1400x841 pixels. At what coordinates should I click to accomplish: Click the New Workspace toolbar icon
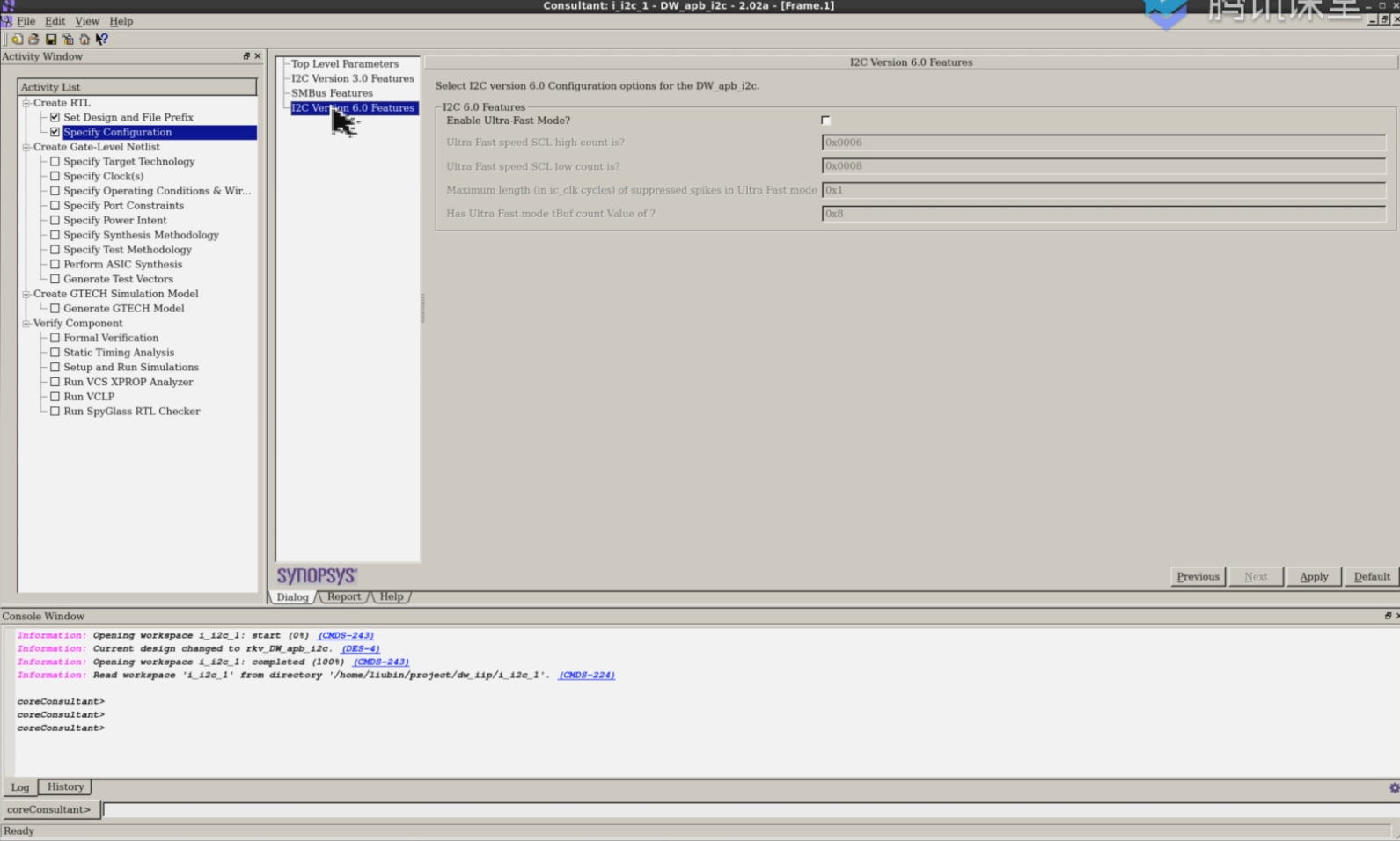coord(17,39)
